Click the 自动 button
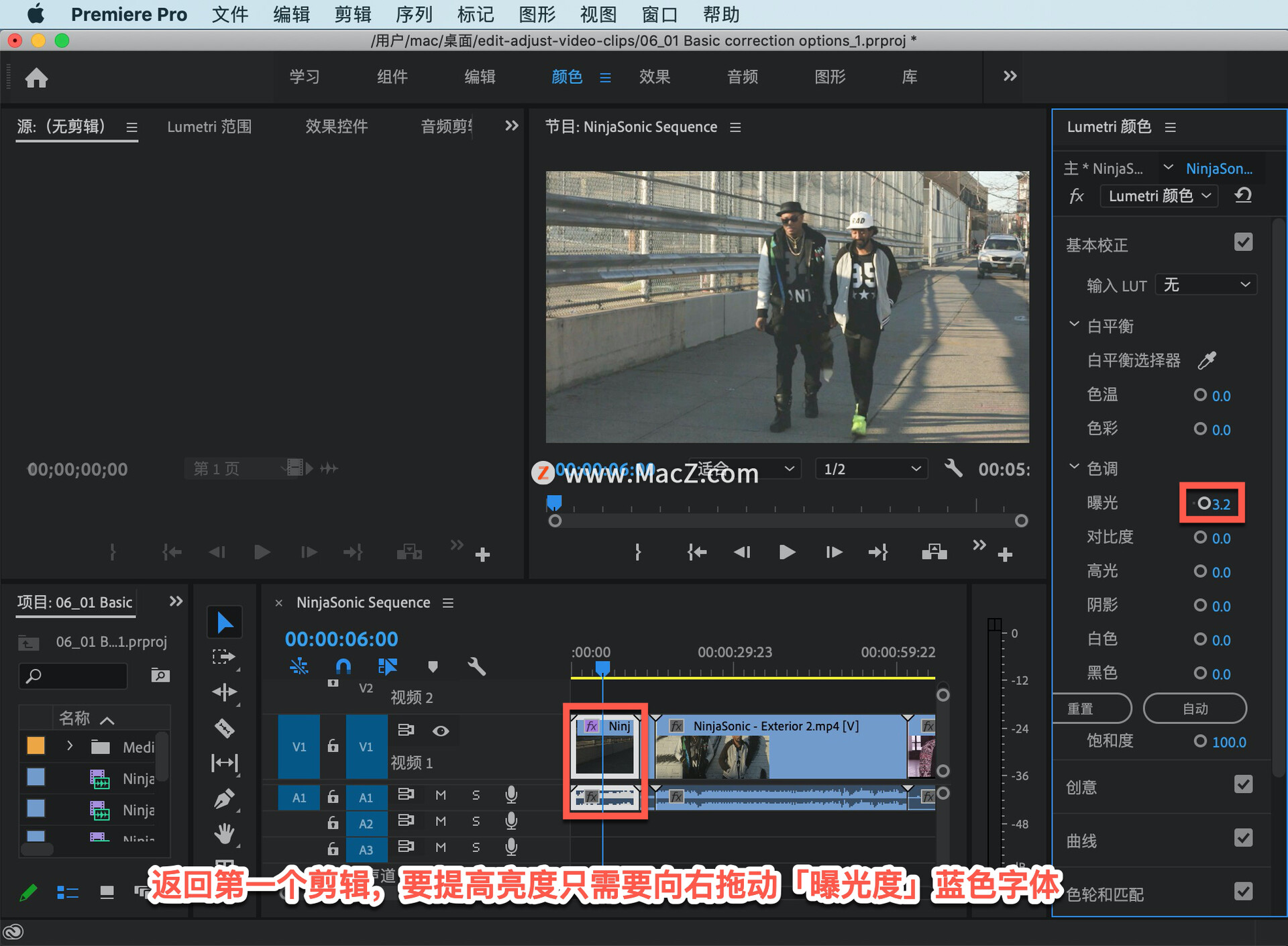This screenshot has width=1288, height=946. pos(1195,708)
